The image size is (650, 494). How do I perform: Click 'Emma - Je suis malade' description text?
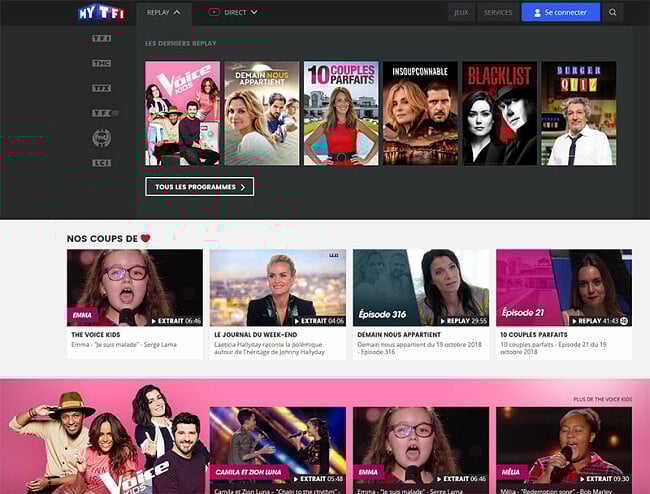click(x=124, y=344)
